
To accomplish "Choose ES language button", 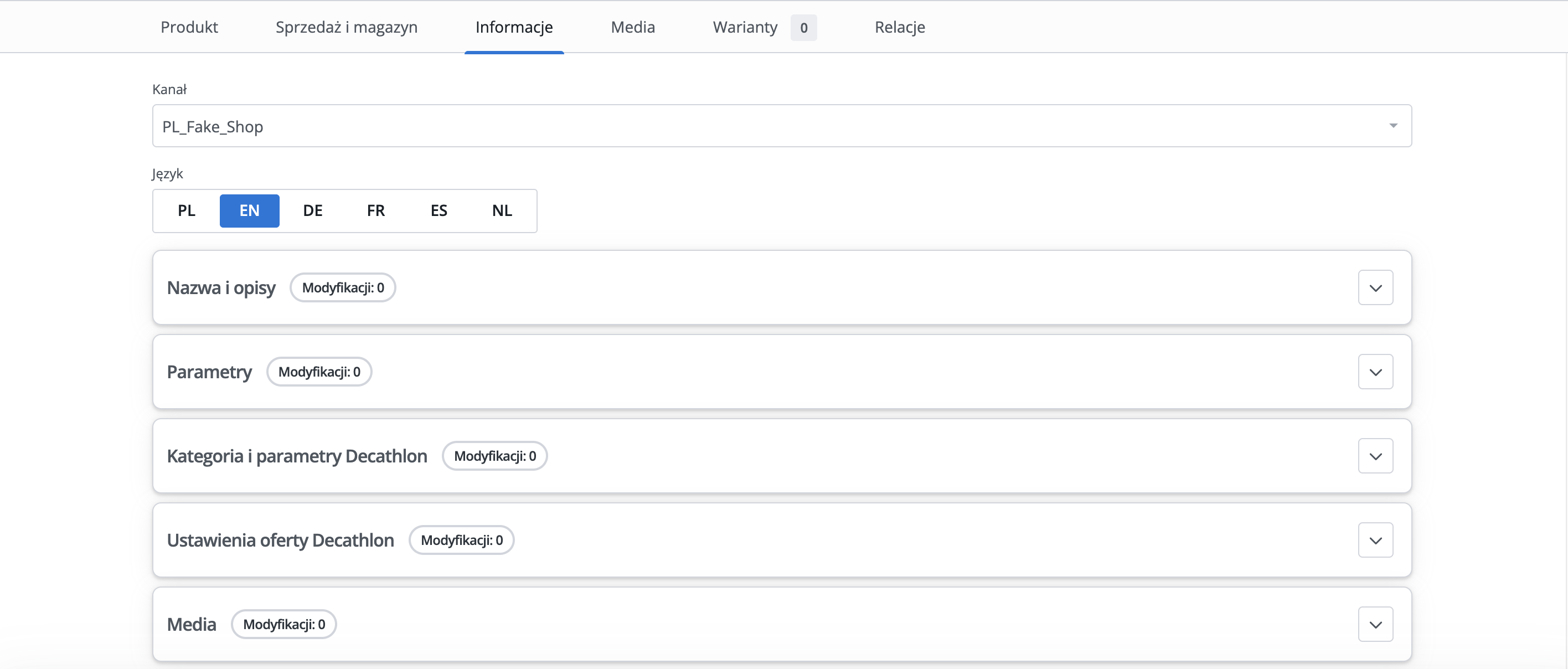I will click(x=439, y=210).
